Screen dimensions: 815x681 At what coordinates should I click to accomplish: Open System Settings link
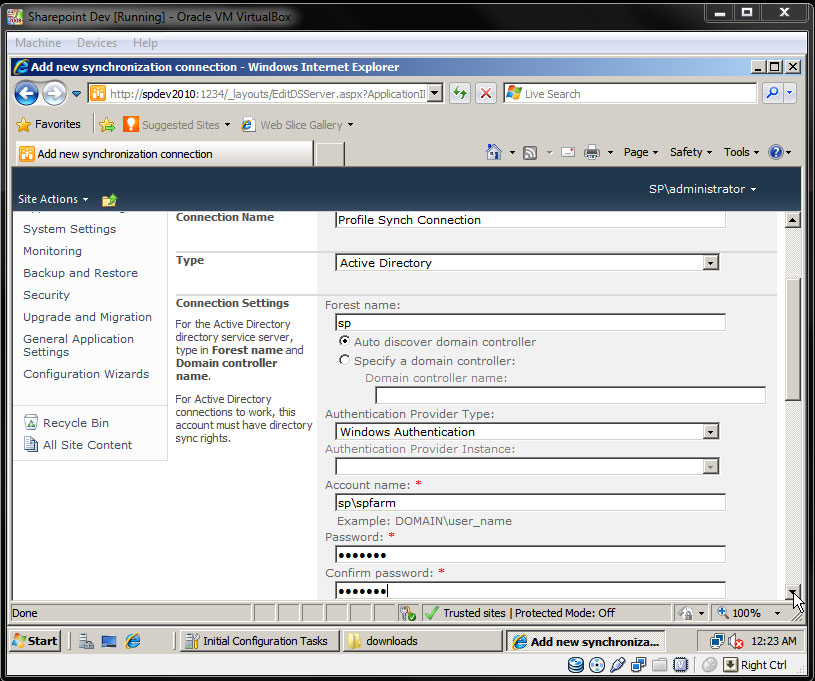(69, 229)
